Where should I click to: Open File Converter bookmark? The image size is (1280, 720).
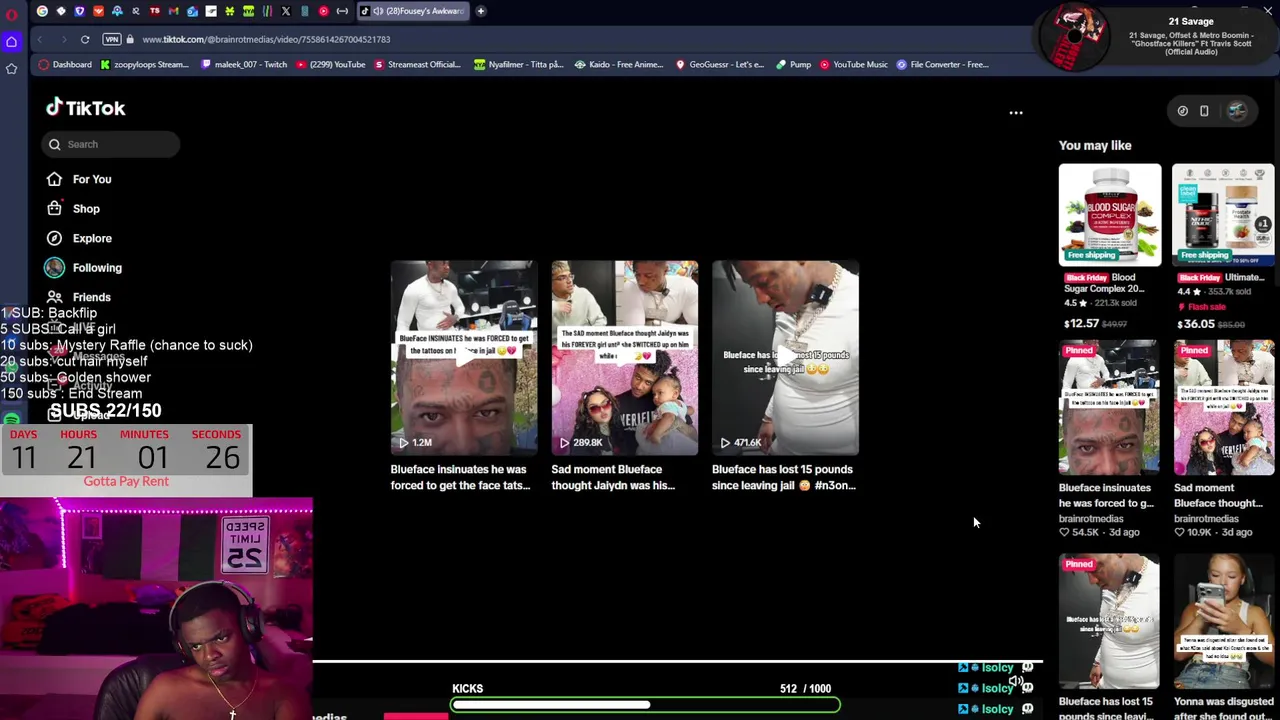tap(943, 64)
